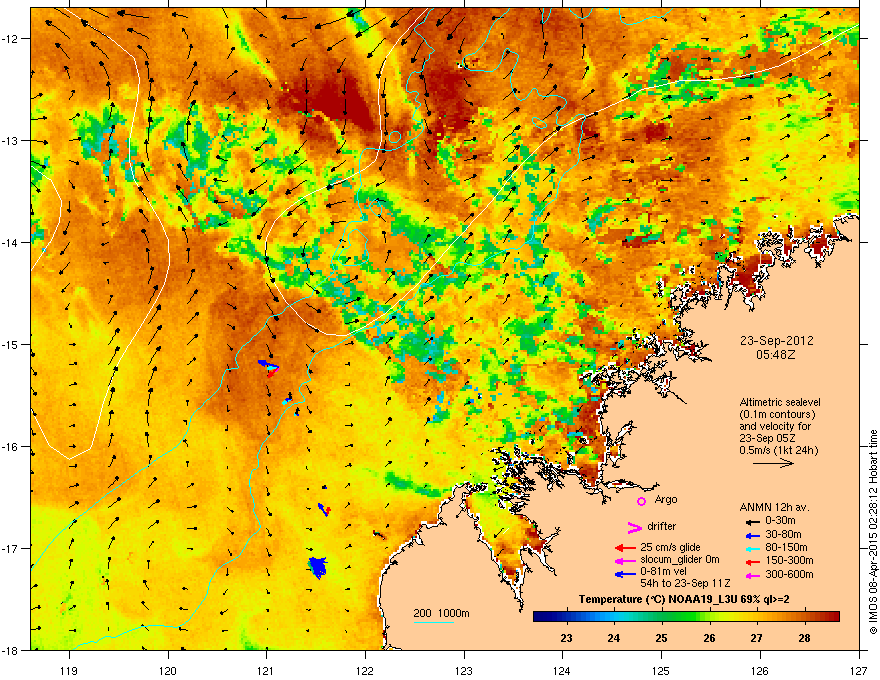Click the blue 0-81m vel arrow
The image size is (880, 680).
point(625,574)
